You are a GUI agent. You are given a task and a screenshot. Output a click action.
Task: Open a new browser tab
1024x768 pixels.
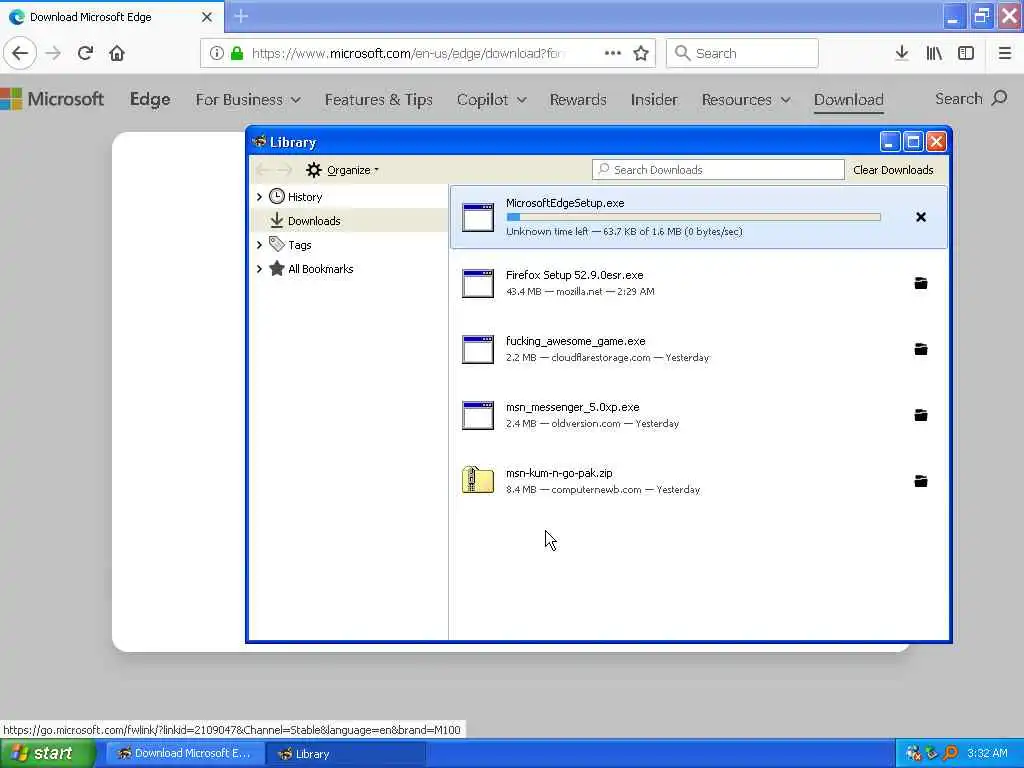pyautogui.click(x=241, y=16)
